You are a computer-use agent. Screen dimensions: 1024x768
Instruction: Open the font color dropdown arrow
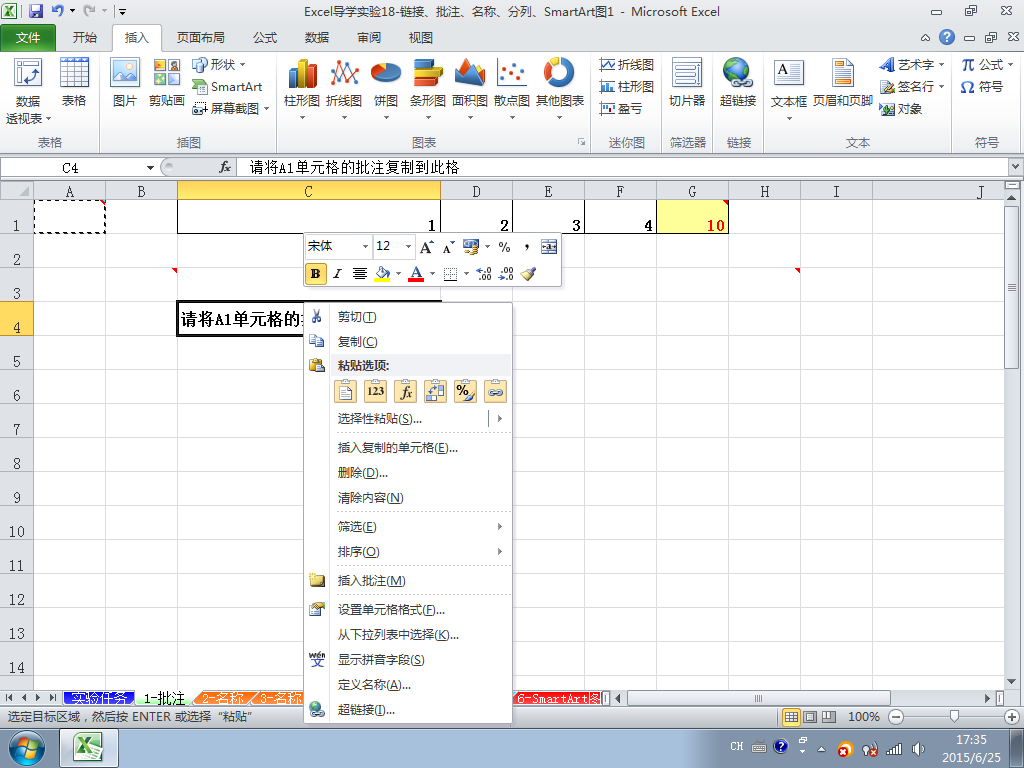[x=432, y=274]
